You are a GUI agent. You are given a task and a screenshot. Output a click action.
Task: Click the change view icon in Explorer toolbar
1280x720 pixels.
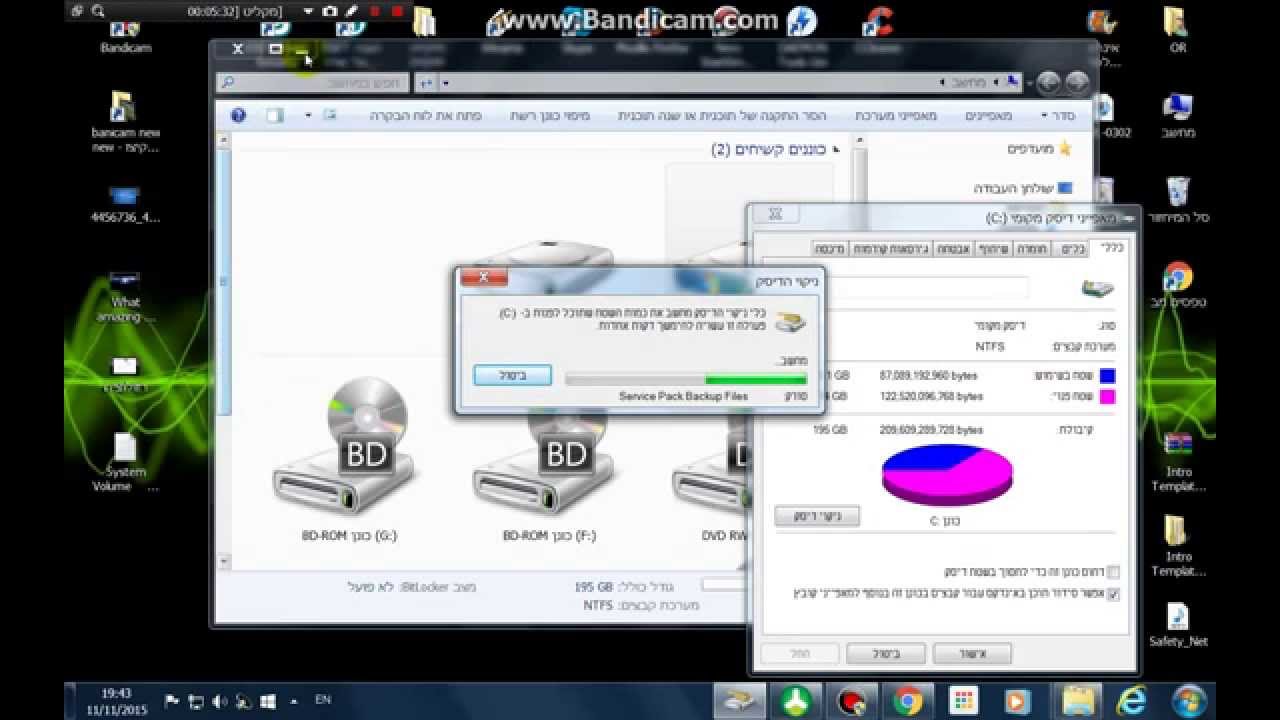point(330,116)
